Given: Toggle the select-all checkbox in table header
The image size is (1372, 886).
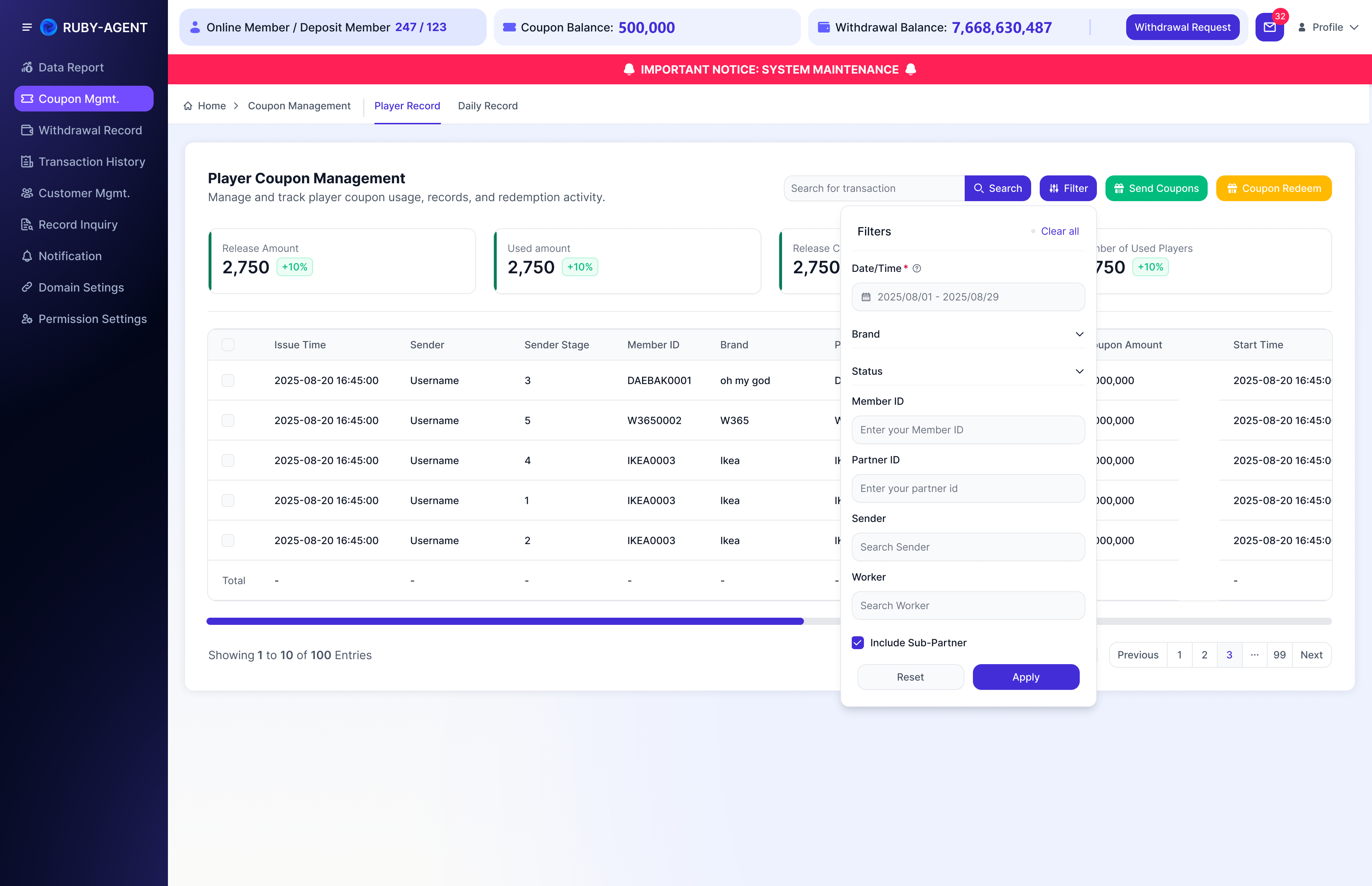Looking at the screenshot, I should tap(228, 345).
